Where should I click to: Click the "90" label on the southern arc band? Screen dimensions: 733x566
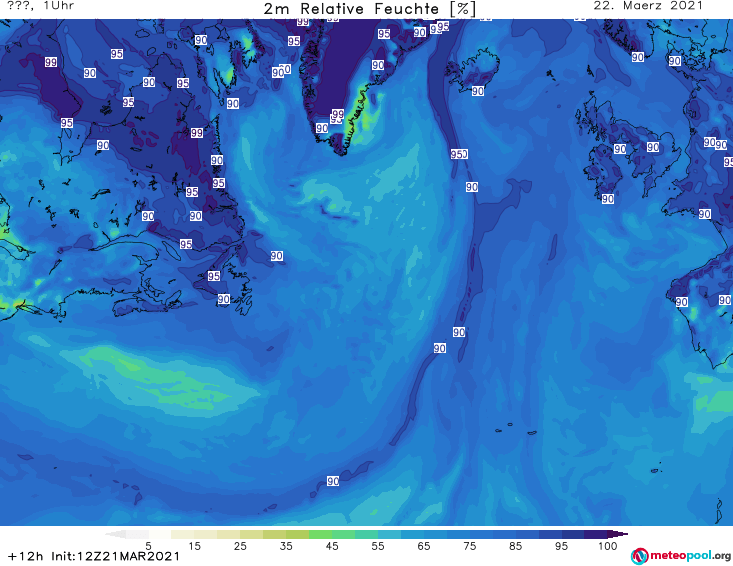(x=333, y=481)
